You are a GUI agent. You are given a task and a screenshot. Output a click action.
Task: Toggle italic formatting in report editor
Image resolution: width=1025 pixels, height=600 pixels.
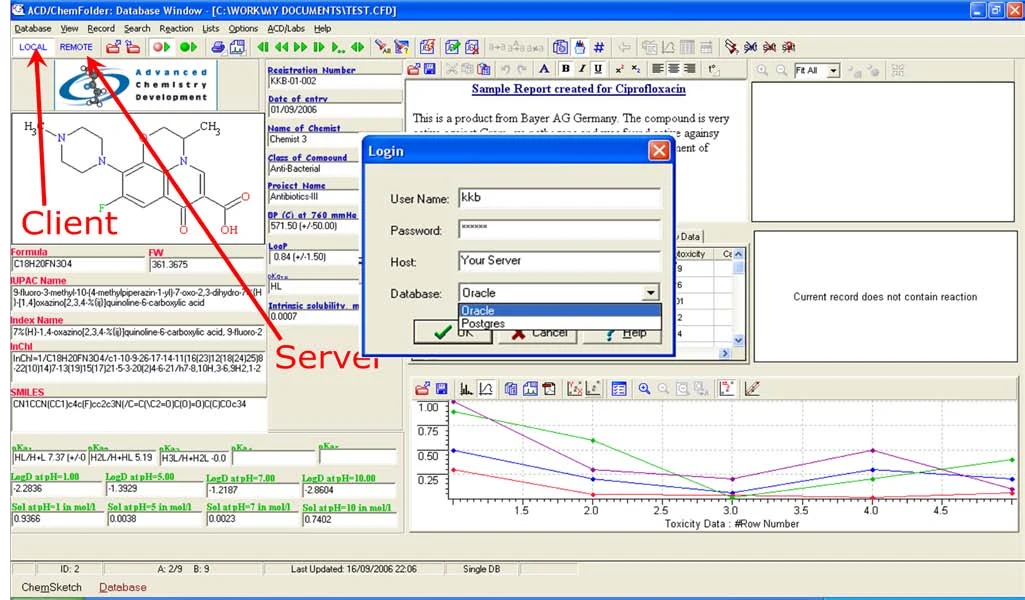(x=581, y=69)
